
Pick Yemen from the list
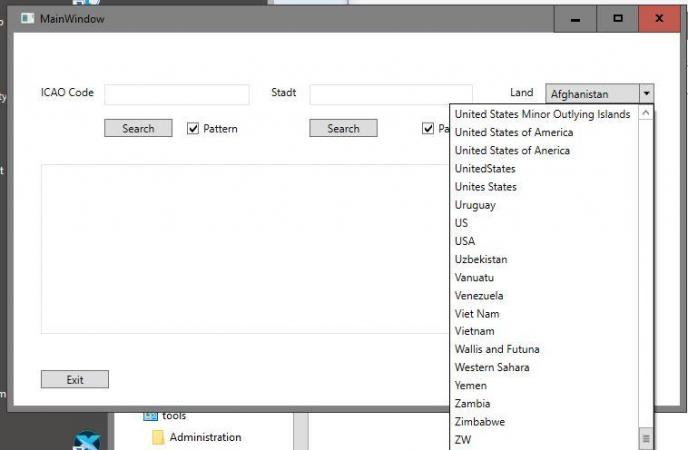(471, 386)
